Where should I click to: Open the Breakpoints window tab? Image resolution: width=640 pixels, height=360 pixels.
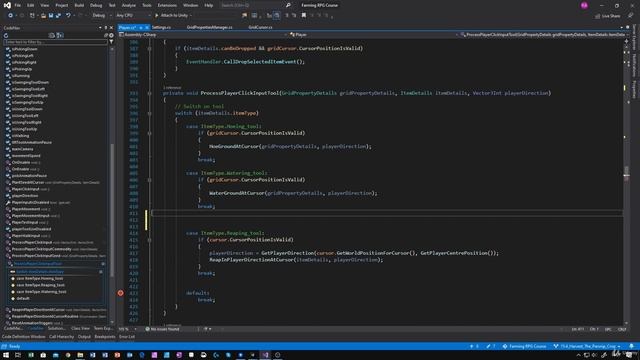[x=105, y=337]
